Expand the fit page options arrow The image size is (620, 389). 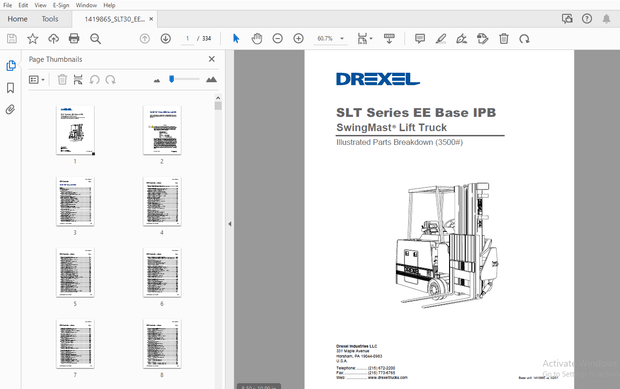(371, 38)
